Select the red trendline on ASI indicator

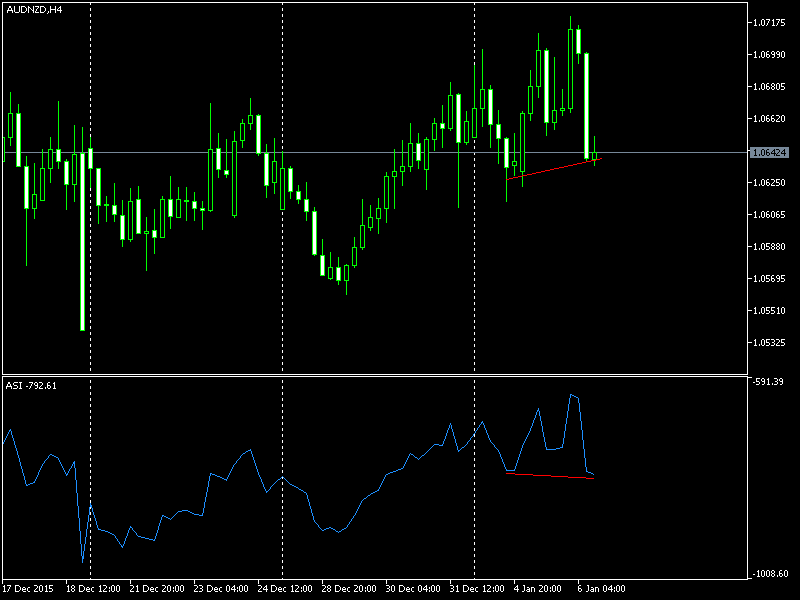(x=550, y=476)
